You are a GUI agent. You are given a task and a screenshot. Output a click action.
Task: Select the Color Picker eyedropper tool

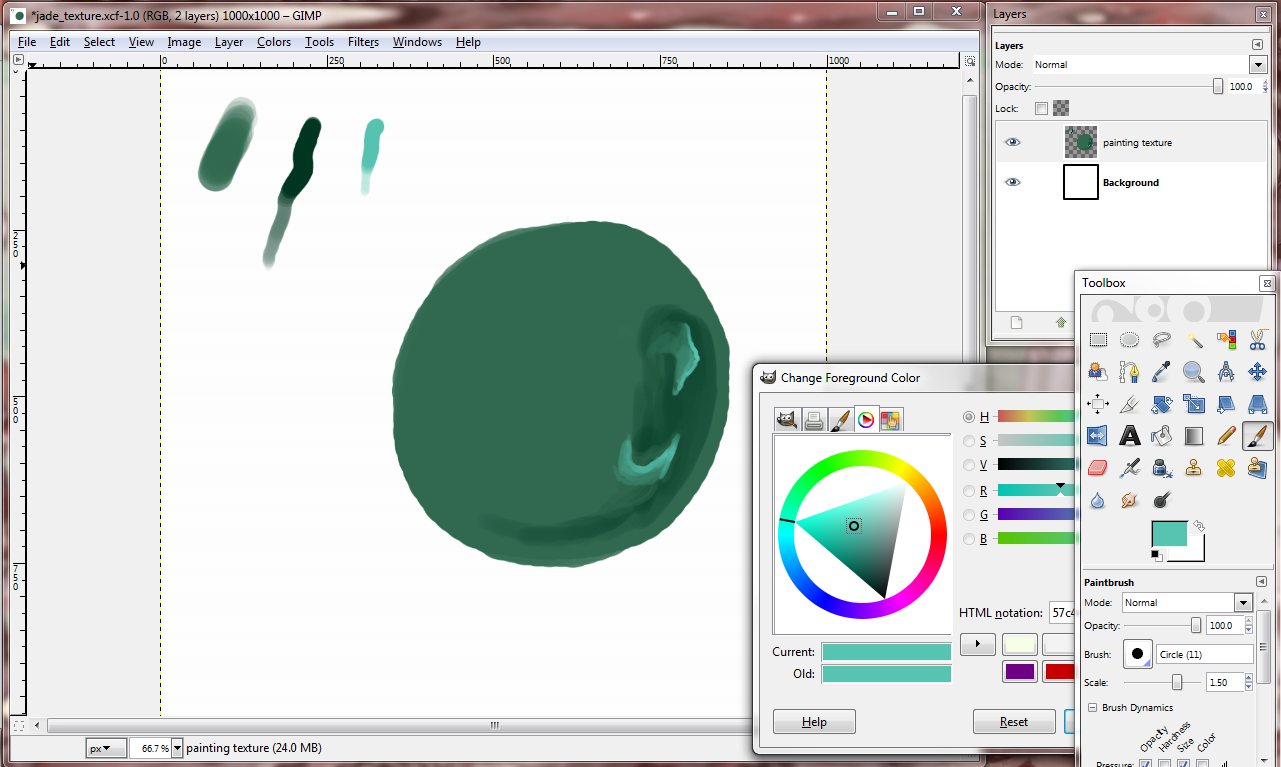point(1162,372)
